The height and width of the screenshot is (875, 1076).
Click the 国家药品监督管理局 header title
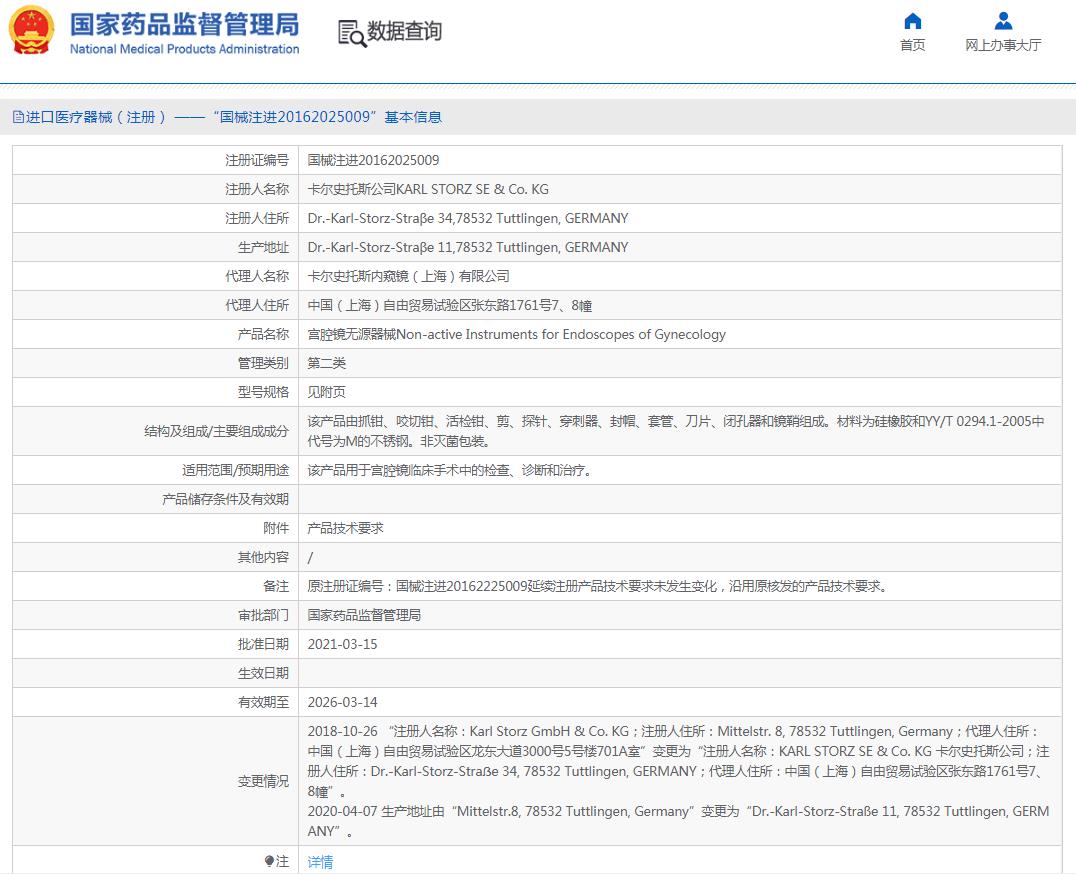185,24
